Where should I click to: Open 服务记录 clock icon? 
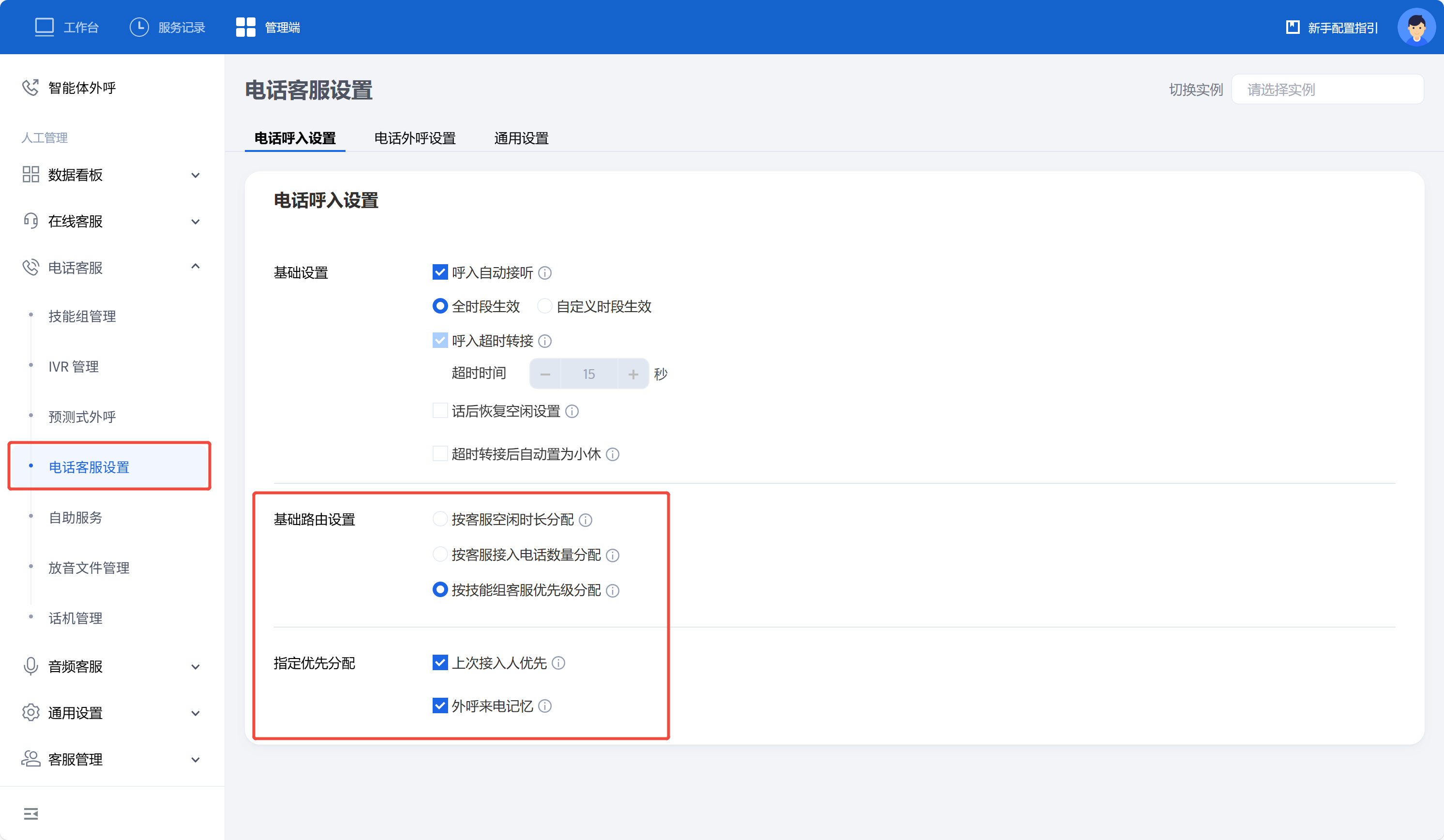[x=139, y=27]
